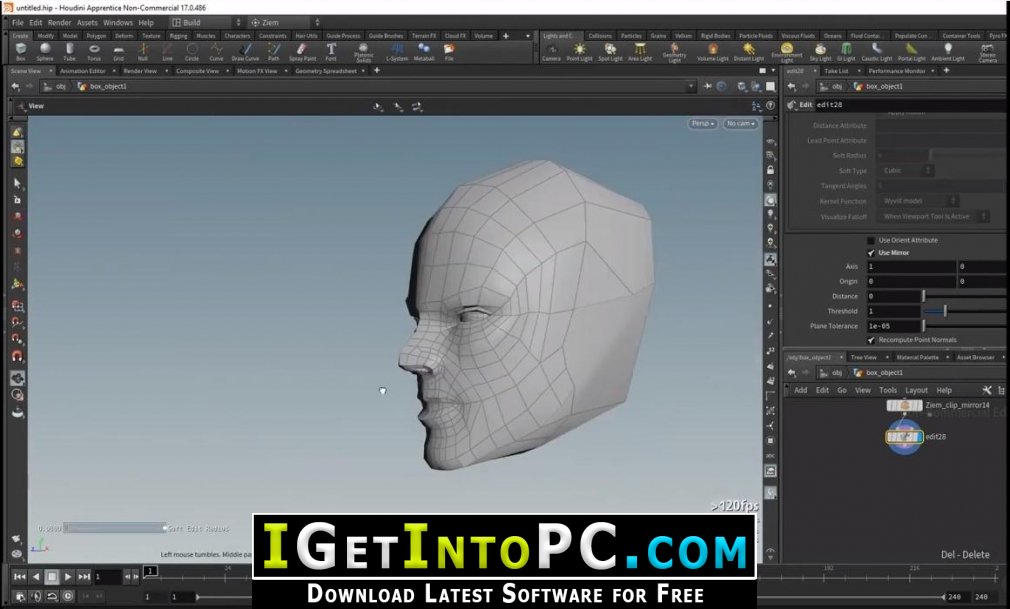Click the Grid shelf tool icon
This screenshot has width=1010, height=609.
click(119, 52)
